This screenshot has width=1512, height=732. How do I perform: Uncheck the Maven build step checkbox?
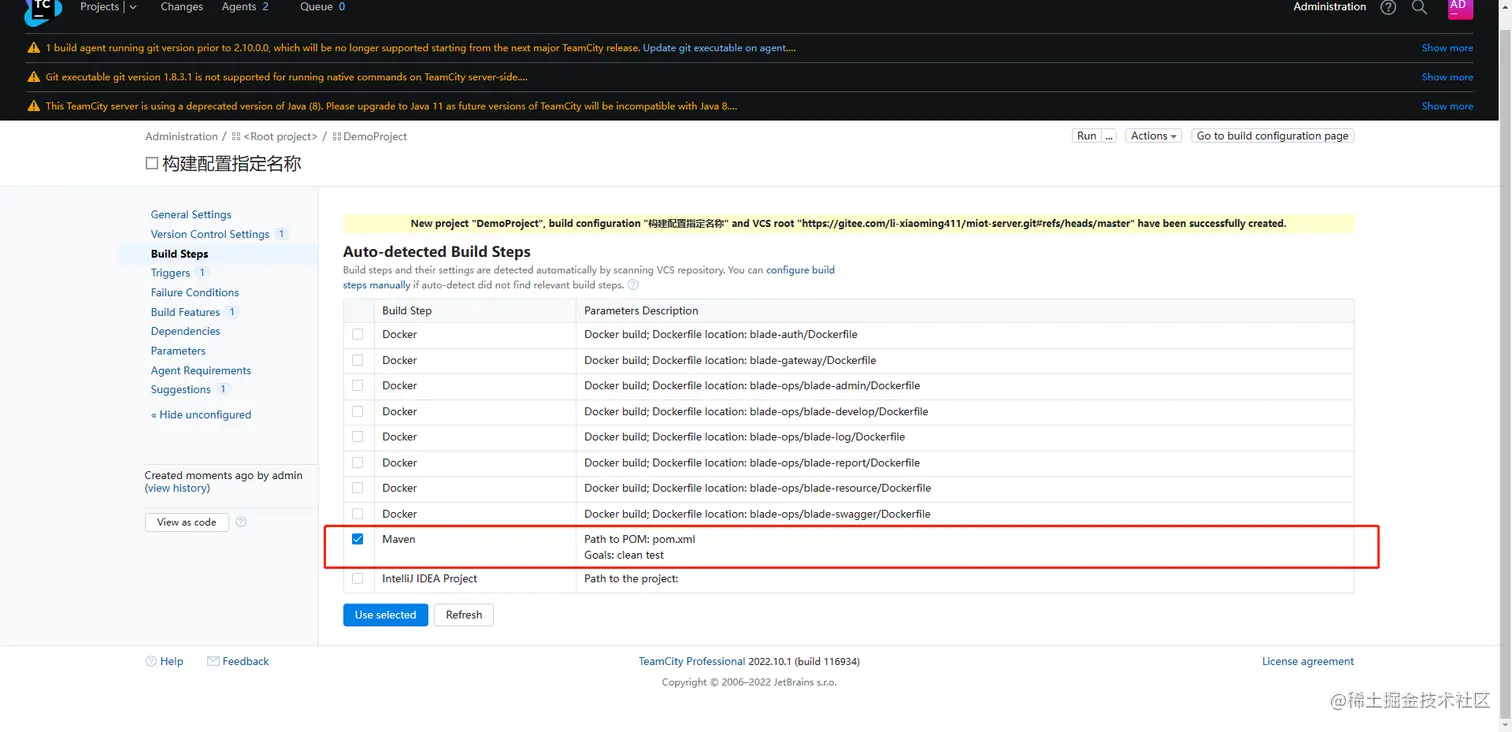(x=358, y=539)
